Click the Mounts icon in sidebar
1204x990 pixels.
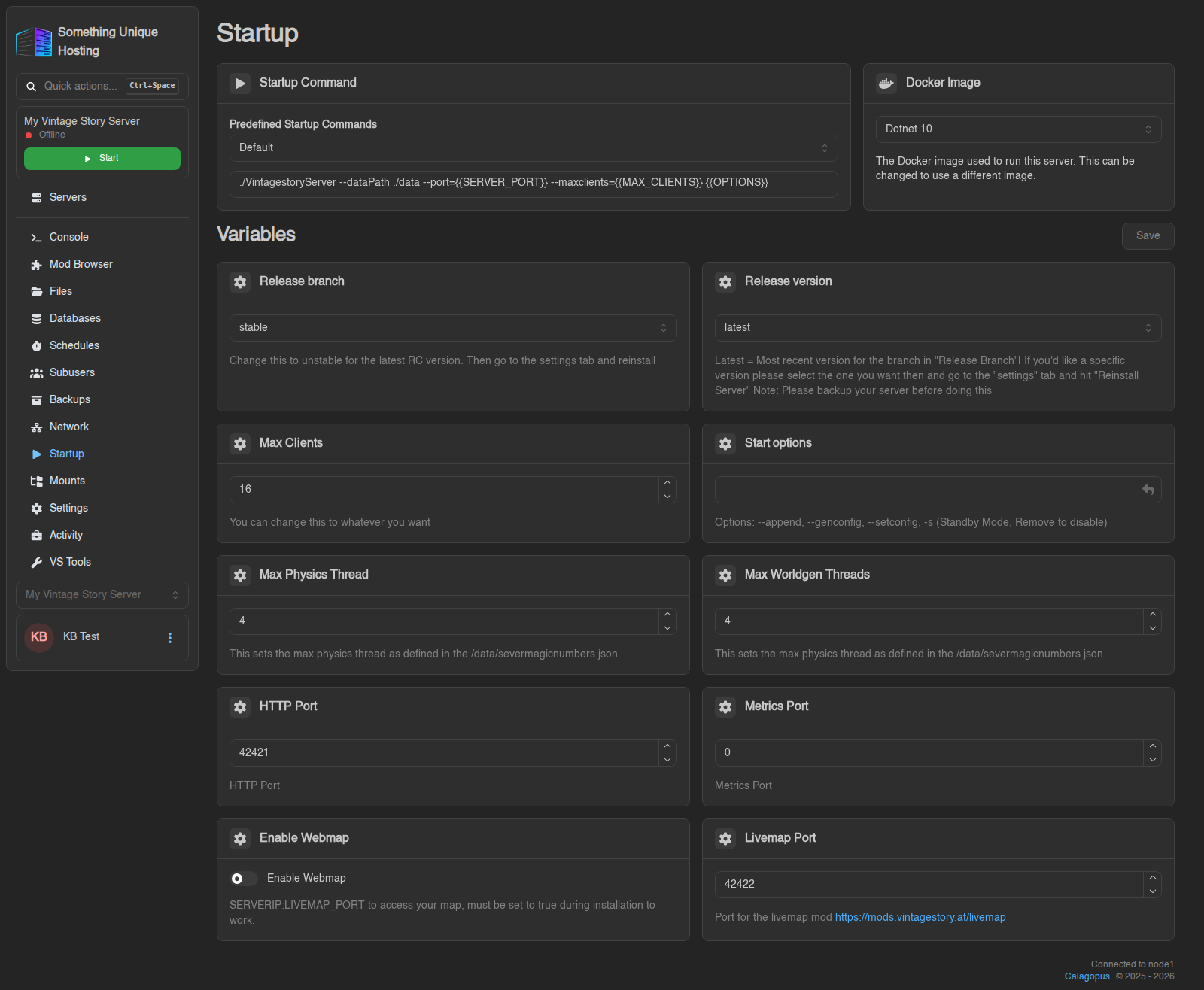(x=36, y=481)
